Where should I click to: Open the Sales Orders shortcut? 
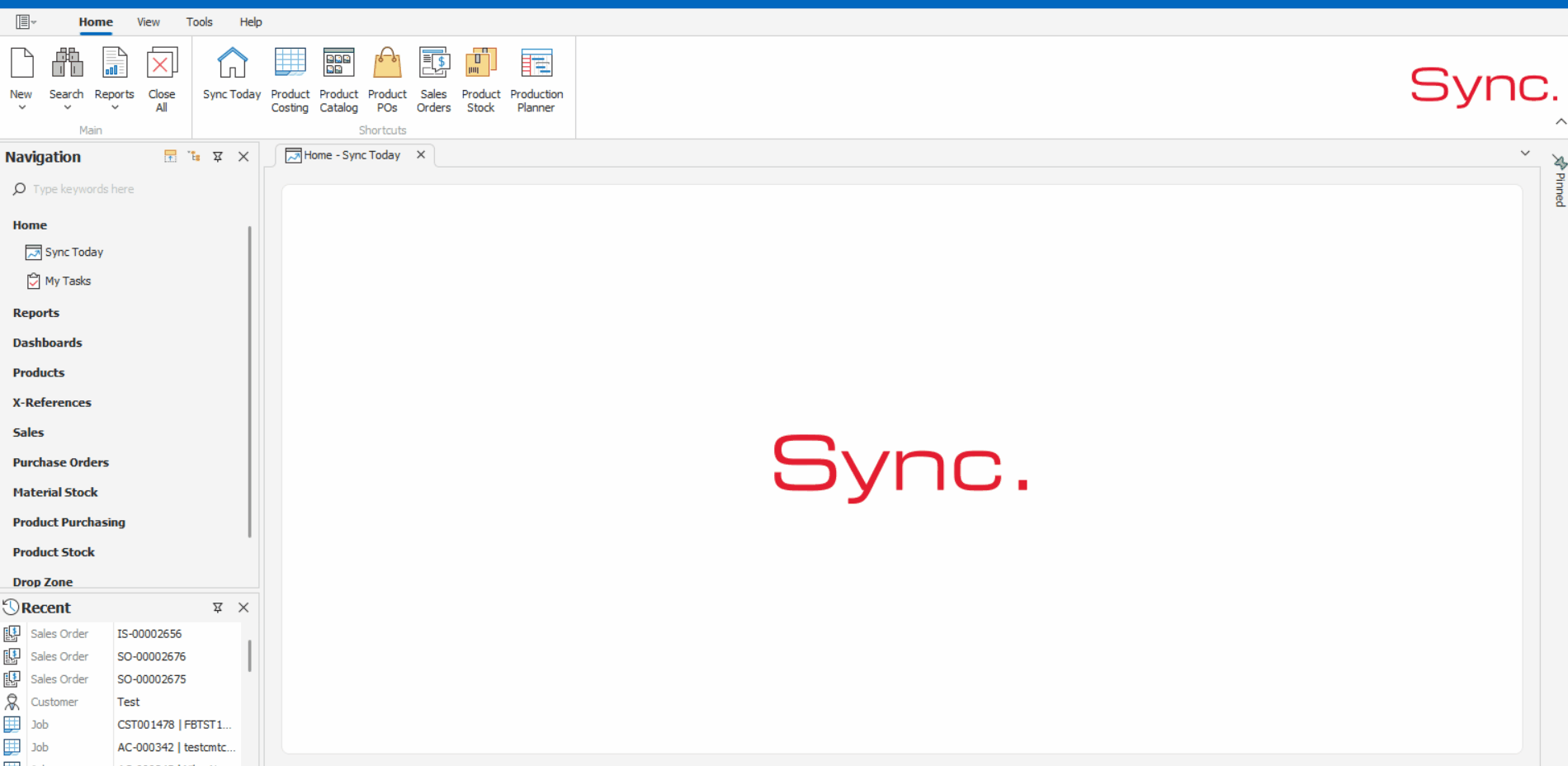tap(434, 80)
